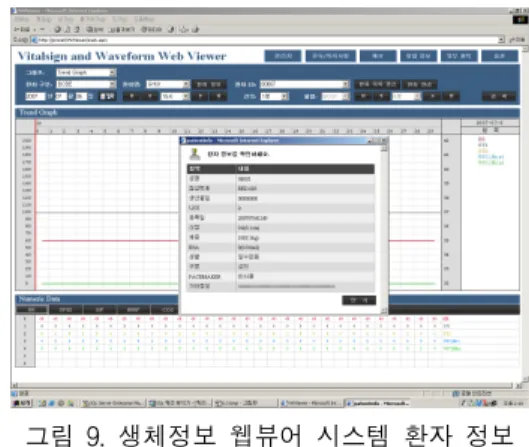Image resolution: width=529 pixels, height=447 pixels.
Task: Click the year input field showing 2007
Action: [x=35, y=96]
